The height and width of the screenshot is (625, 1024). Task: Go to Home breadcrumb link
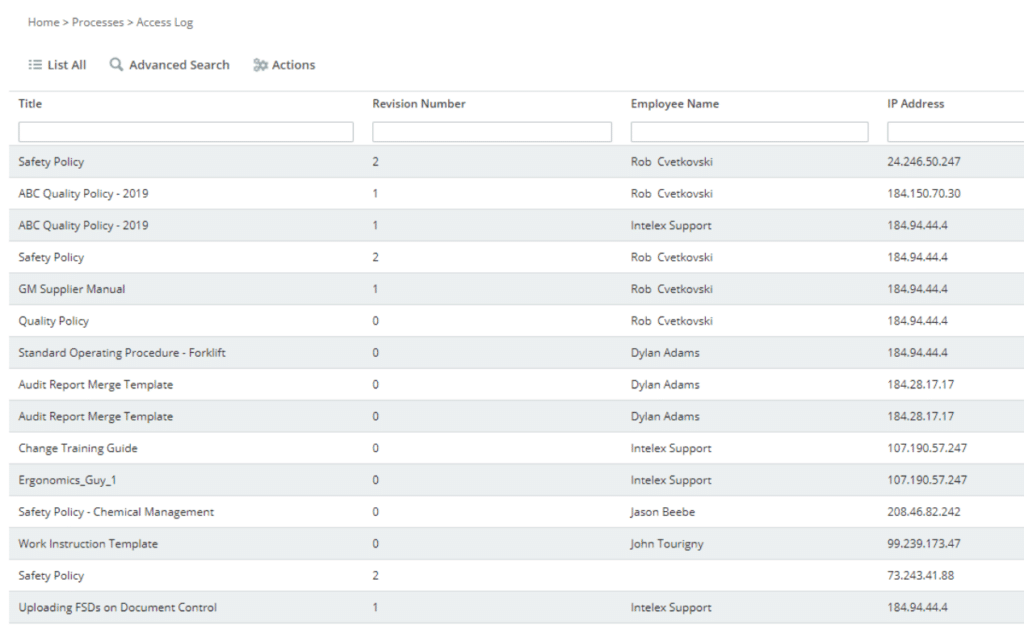point(43,22)
